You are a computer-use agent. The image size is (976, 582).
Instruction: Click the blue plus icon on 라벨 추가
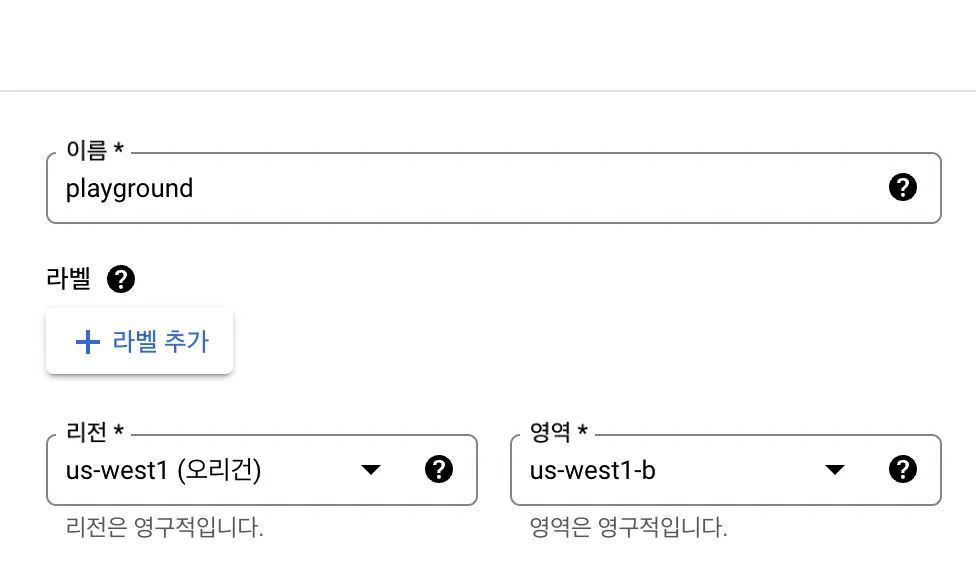click(88, 342)
